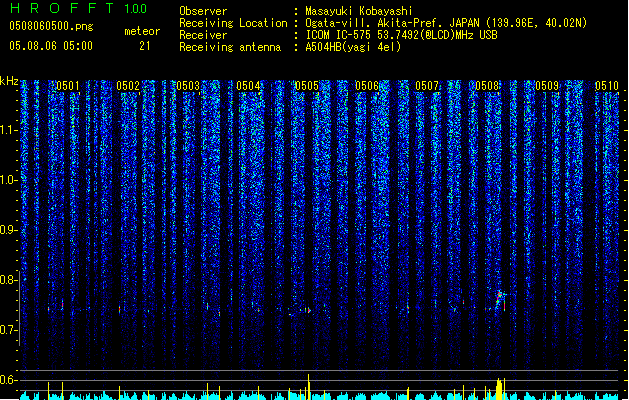Click the 0507 time marker
629x400 pixels.
(427, 85)
